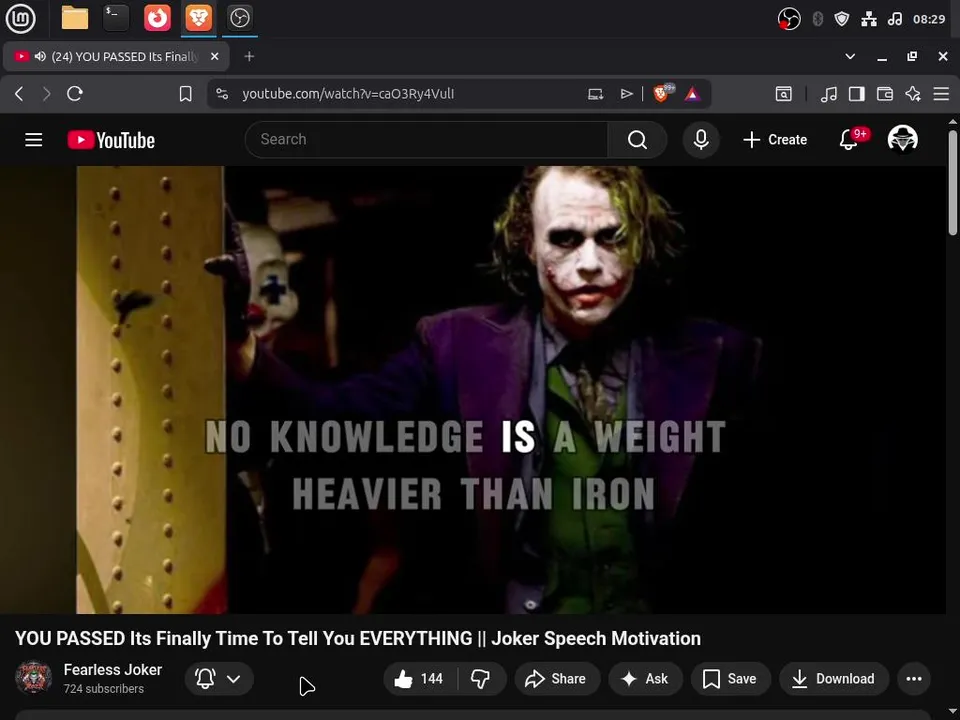Open Brave Shields lion icon
960x720 pixels.
pyautogui.click(x=663, y=93)
